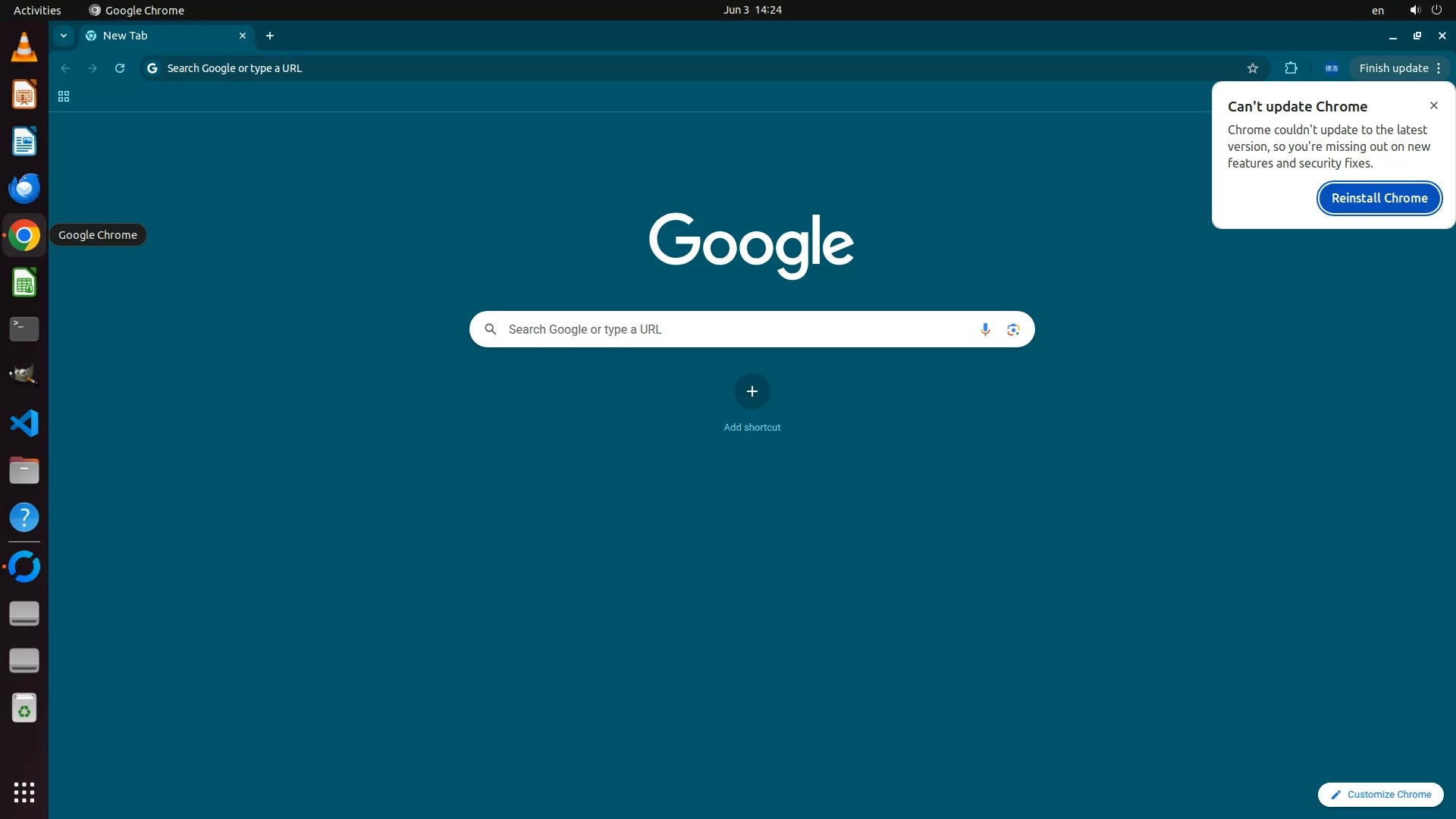
Task: Reload the page with refresh icon
Action: [120, 68]
